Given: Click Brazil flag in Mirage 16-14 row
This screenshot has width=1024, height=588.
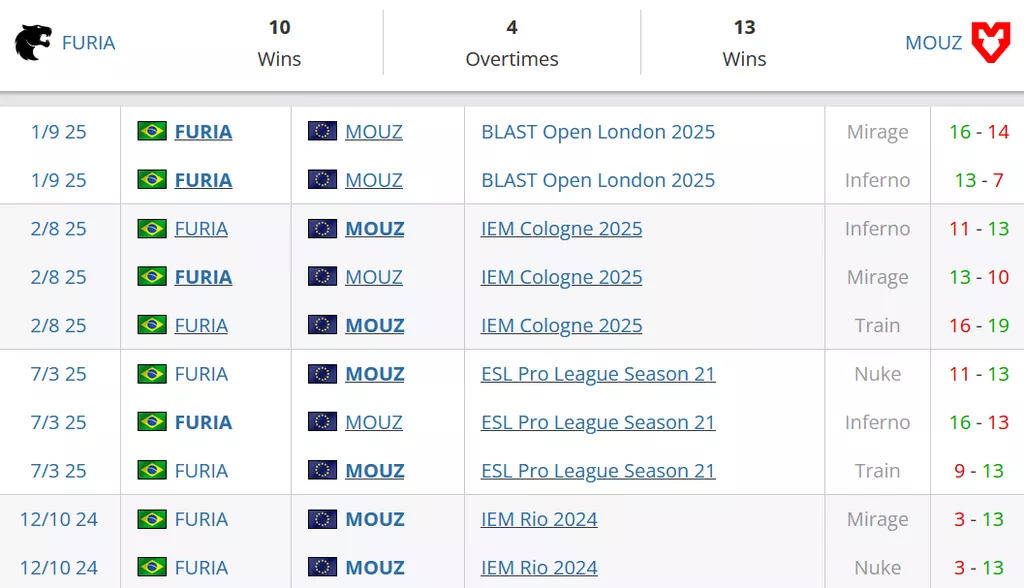Looking at the screenshot, I should [152, 131].
